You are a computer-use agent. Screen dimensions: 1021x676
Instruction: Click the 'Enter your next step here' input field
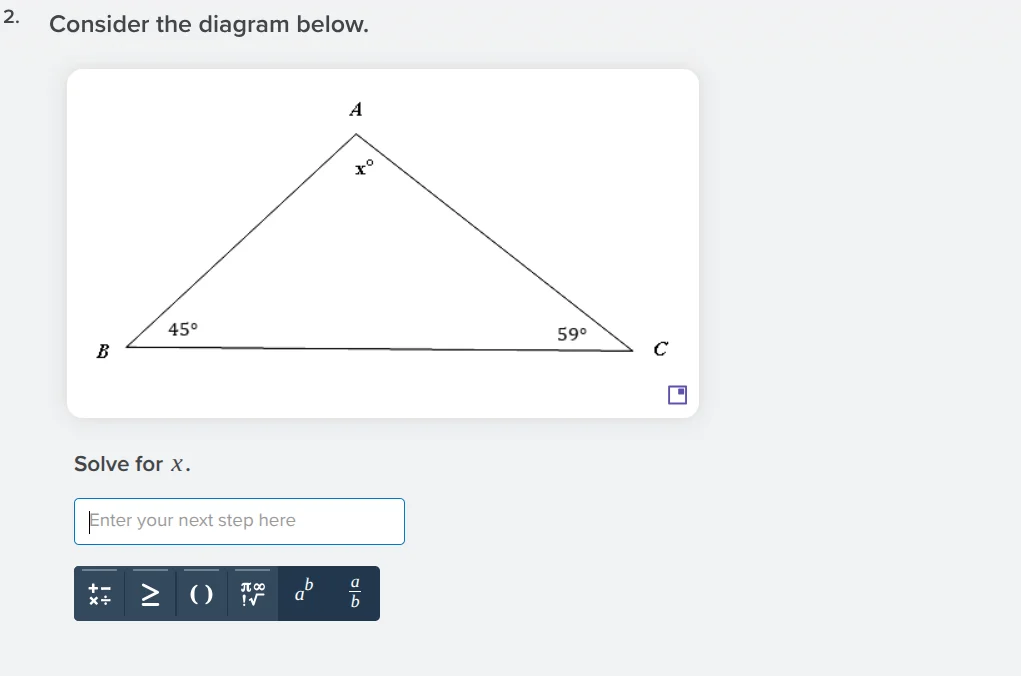(x=239, y=521)
